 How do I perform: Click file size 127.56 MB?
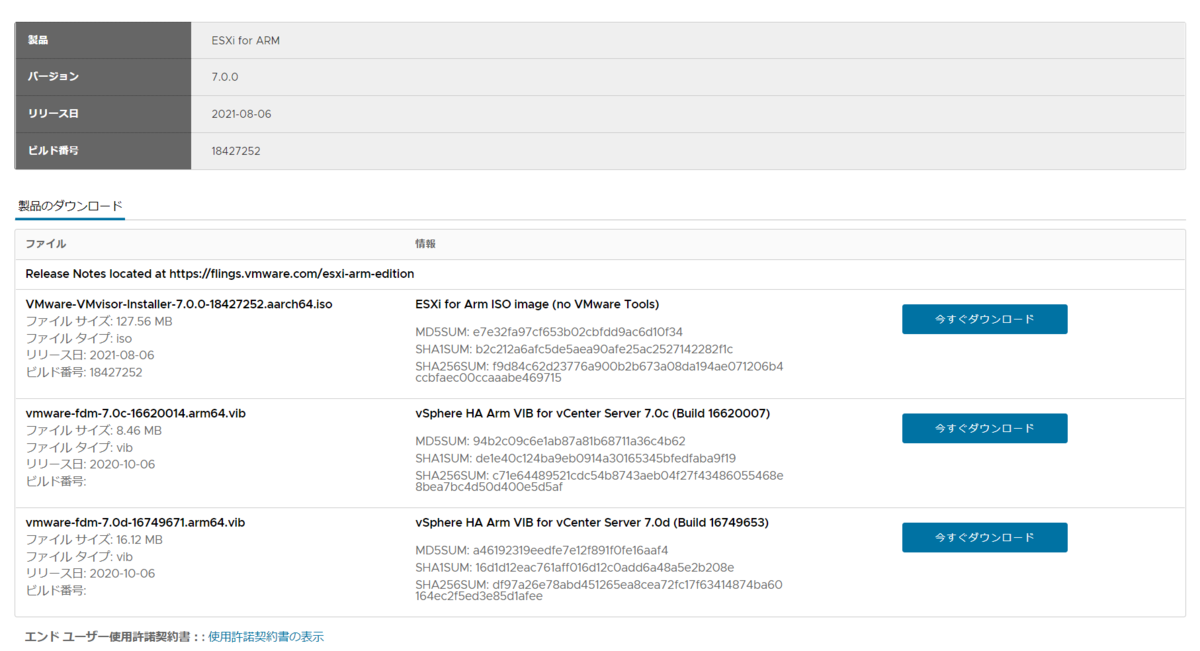pyautogui.click(x=99, y=321)
